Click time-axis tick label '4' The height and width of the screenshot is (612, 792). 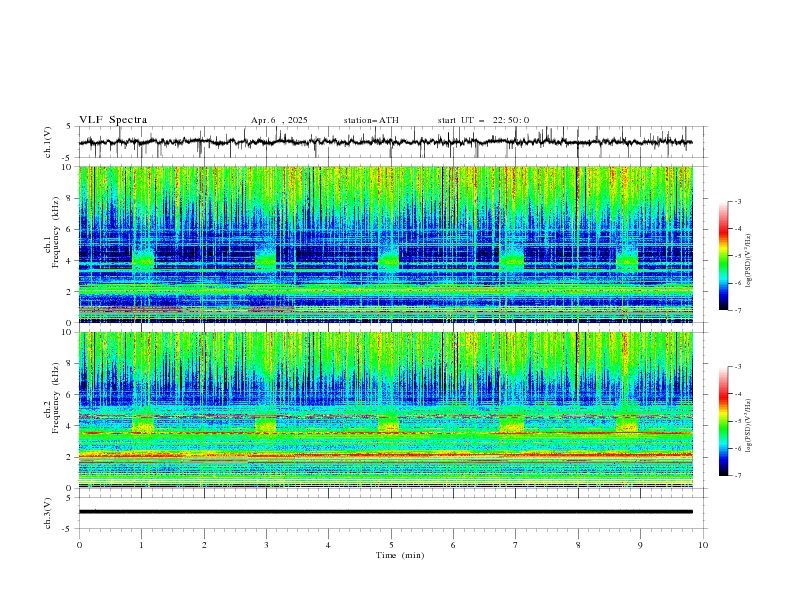[x=328, y=545]
